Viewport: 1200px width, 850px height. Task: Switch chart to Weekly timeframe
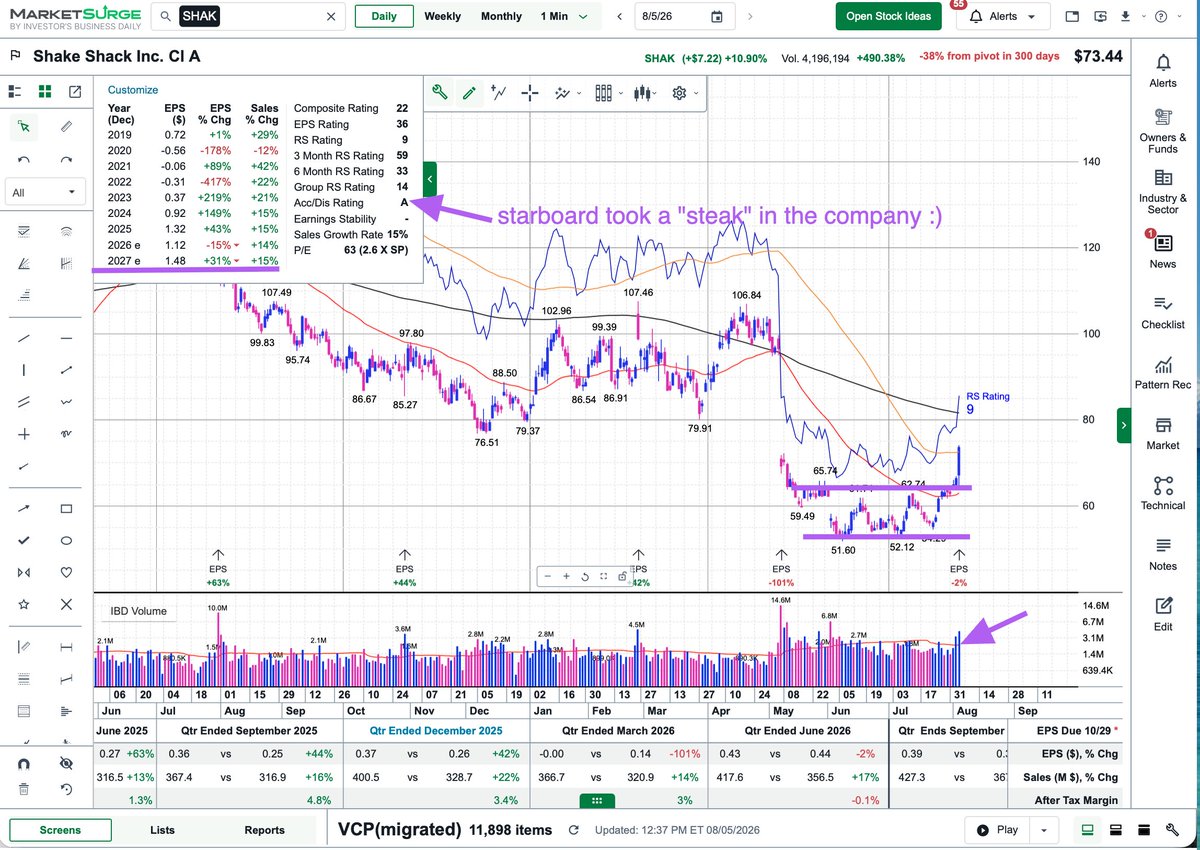point(443,16)
